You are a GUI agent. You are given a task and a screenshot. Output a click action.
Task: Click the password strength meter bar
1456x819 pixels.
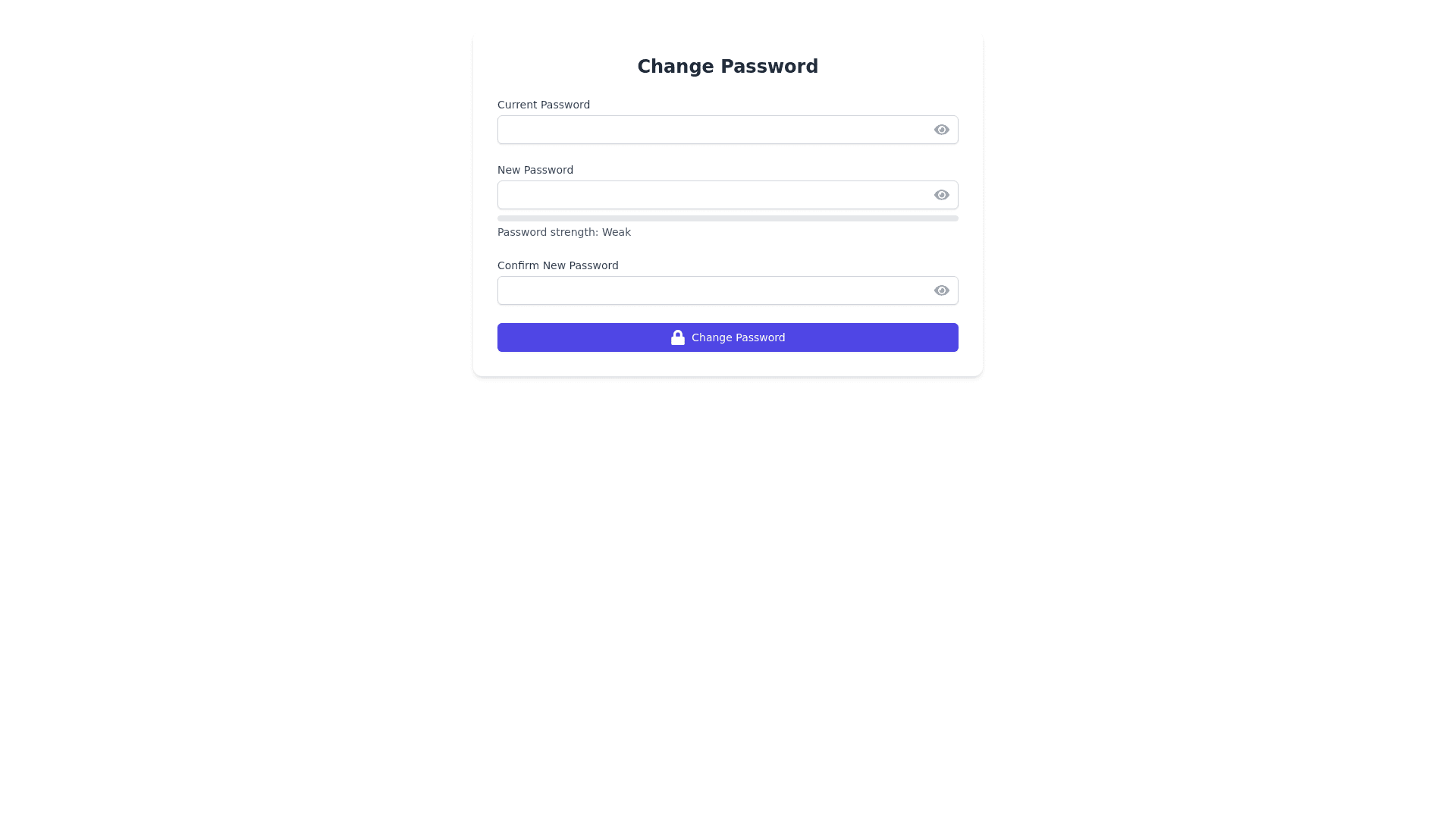click(727, 218)
